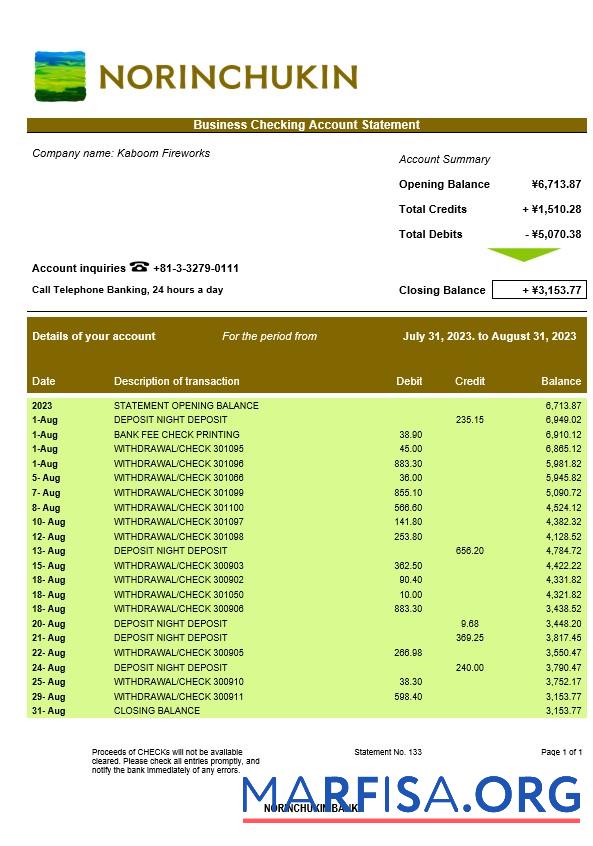The width and height of the screenshot is (593, 846).
Task: Click the 38.90 debit for bank fee
Action: (x=411, y=434)
